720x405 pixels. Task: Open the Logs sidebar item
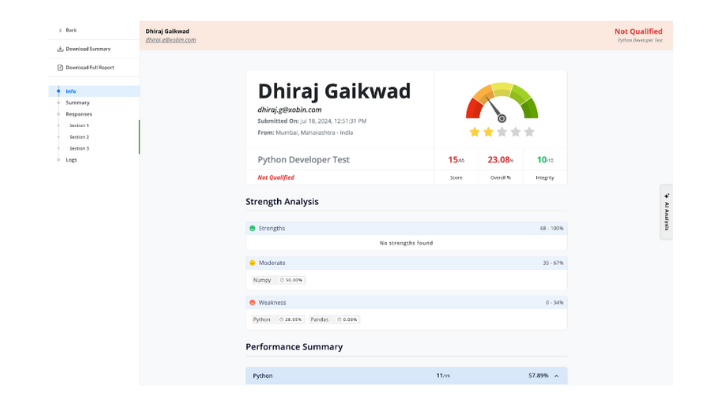coord(71,159)
